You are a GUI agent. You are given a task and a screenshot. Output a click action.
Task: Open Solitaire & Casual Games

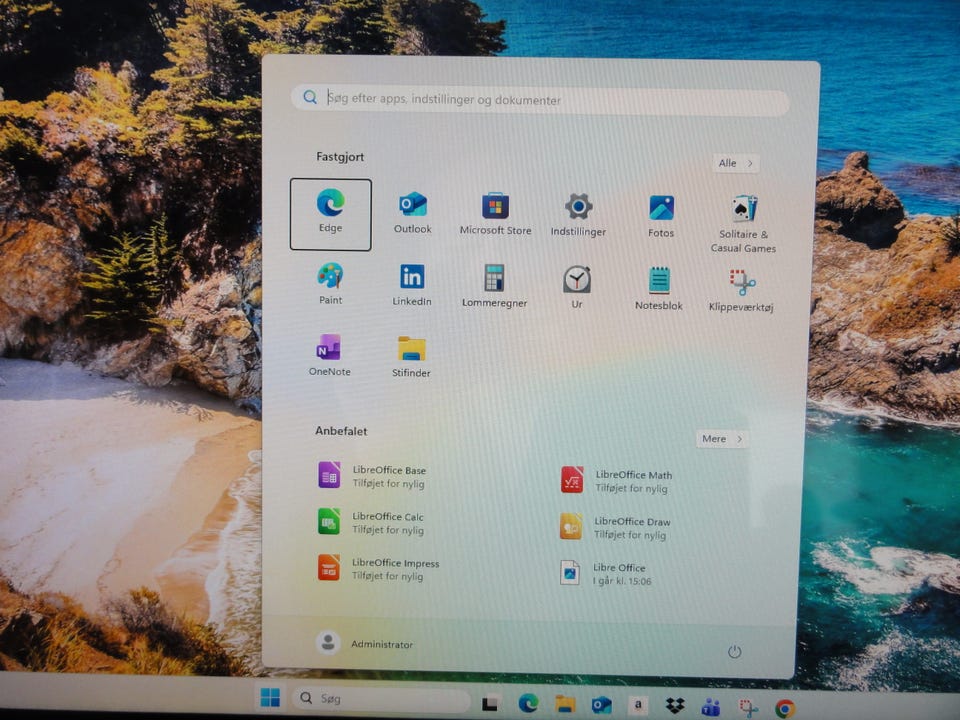click(743, 222)
